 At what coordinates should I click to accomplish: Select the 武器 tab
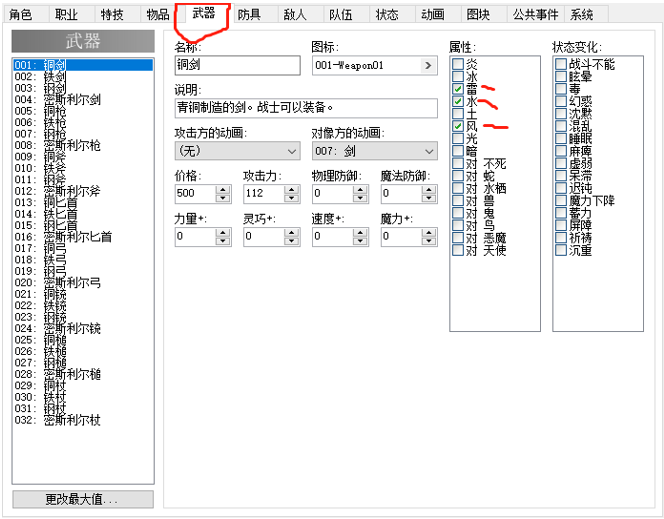pyautogui.click(x=203, y=13)
